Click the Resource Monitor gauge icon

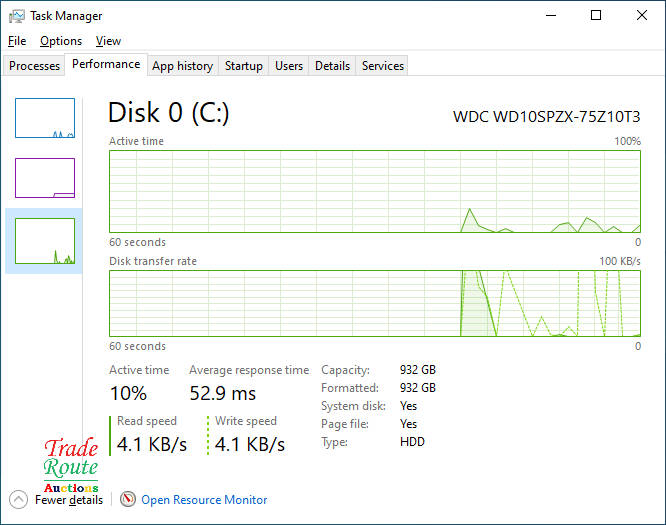127,499
